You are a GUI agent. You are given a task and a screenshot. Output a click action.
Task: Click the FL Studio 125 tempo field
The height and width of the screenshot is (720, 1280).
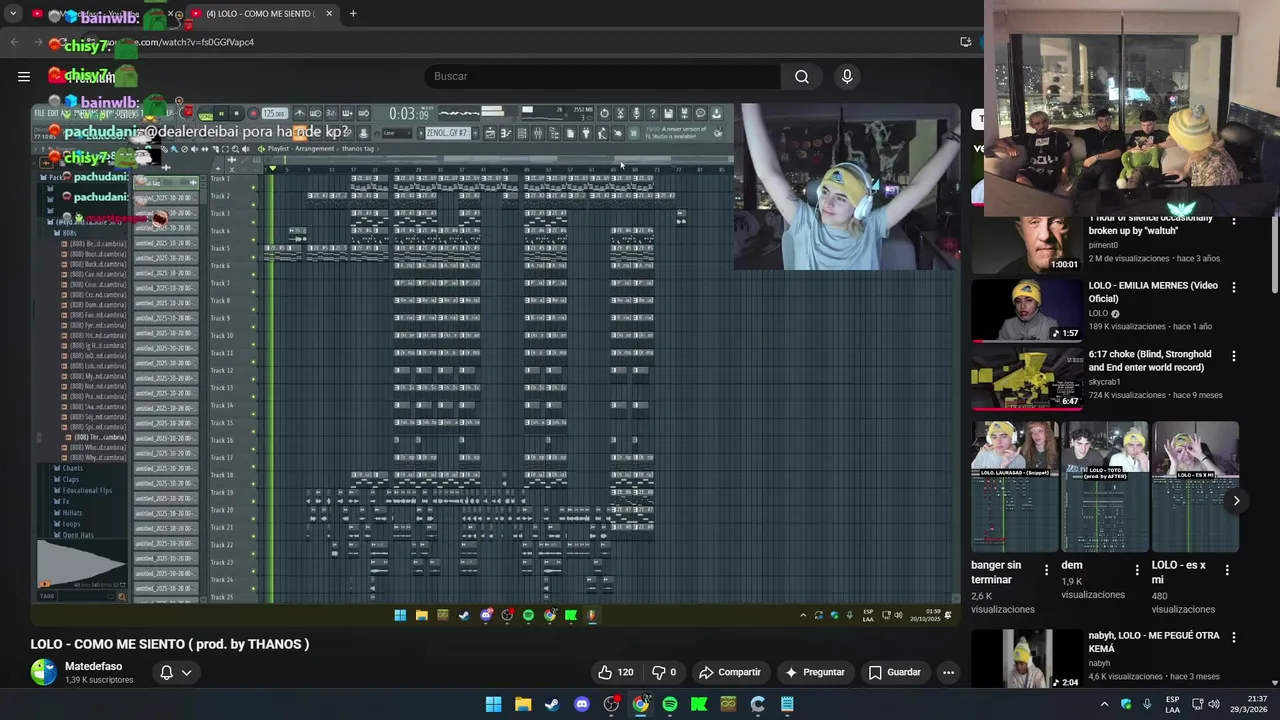point(274,113)
